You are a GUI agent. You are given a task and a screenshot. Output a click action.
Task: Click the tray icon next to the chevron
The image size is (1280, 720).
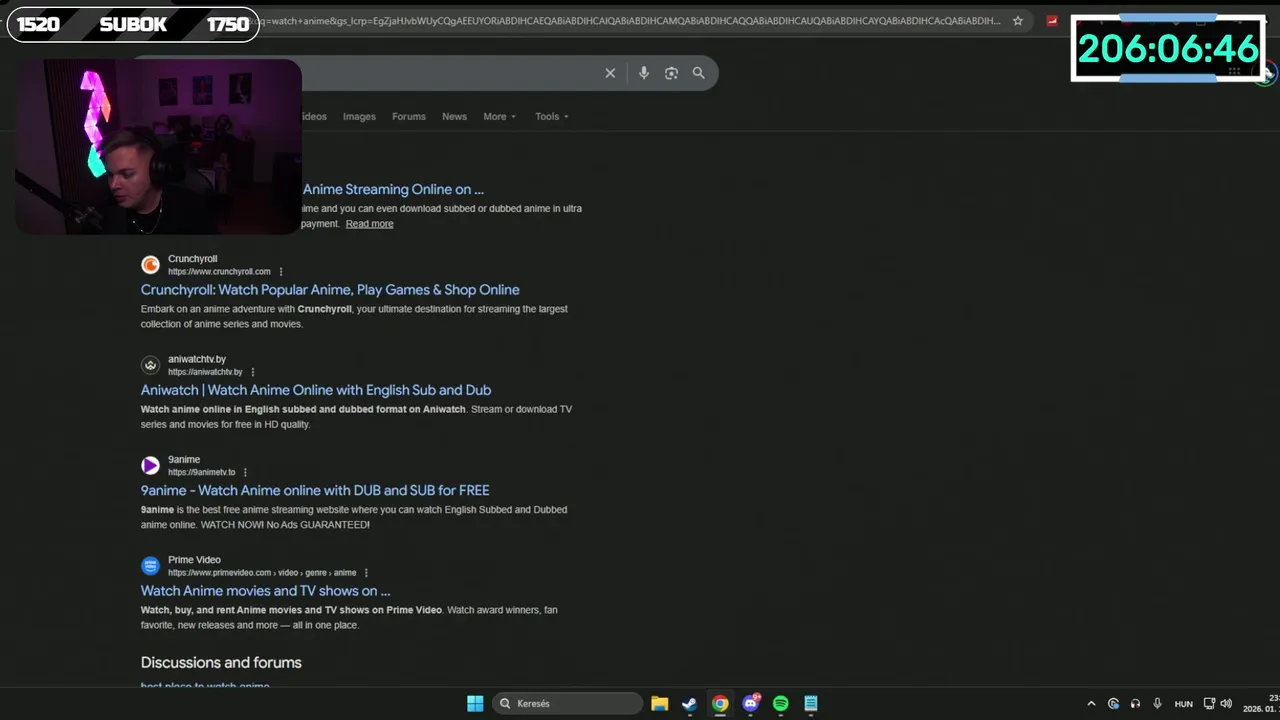pyautogui.click(x=1113, y=703)
